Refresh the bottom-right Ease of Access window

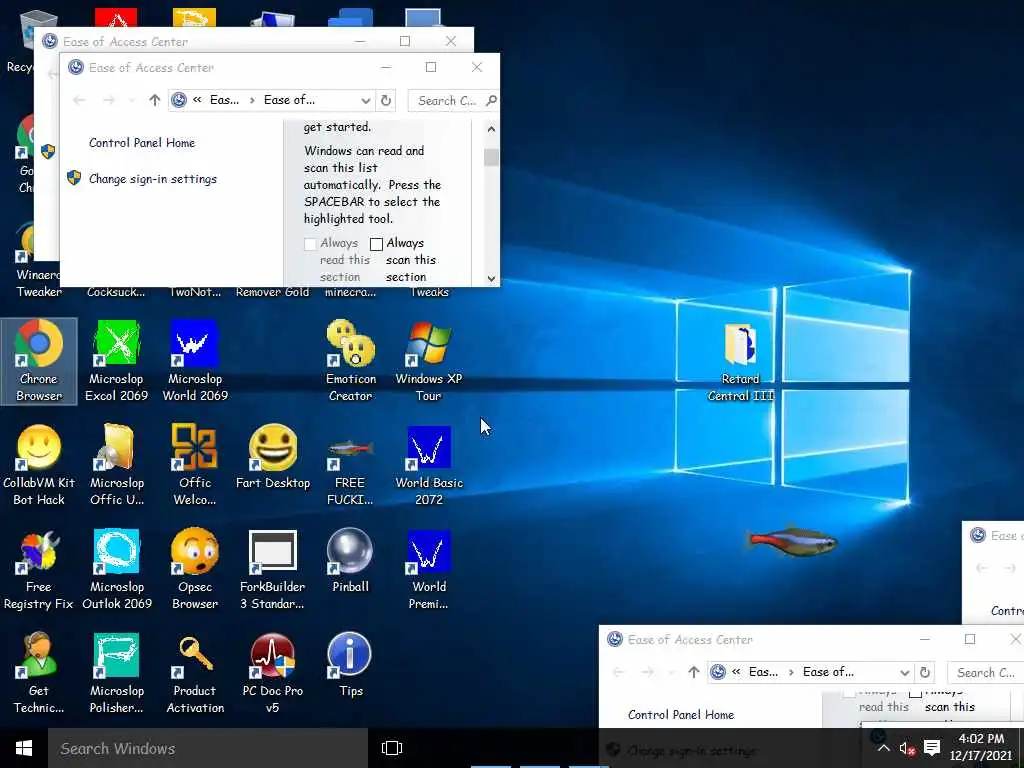(x=925, y=673)
